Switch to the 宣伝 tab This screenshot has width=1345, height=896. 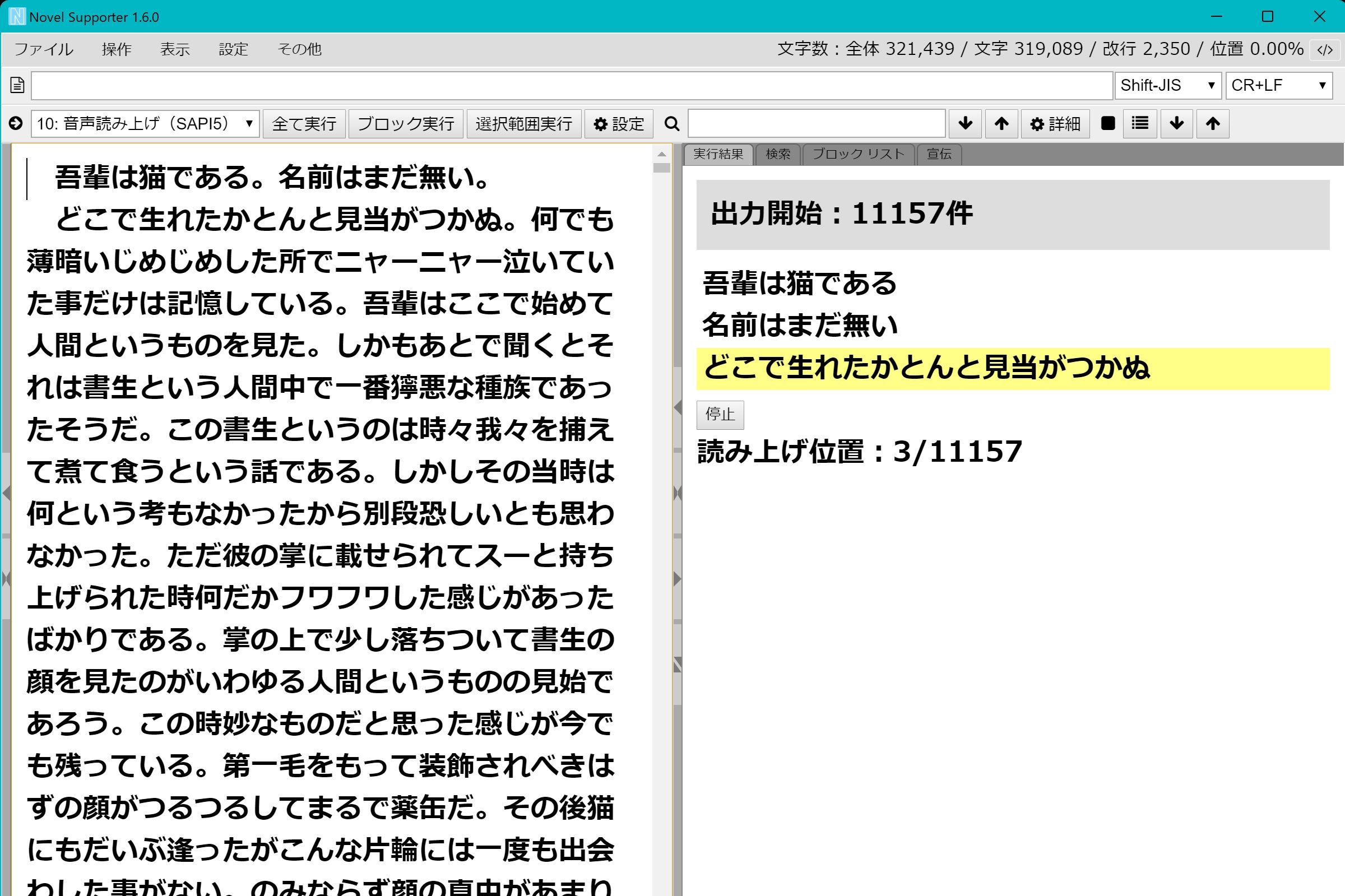point(939,154)
